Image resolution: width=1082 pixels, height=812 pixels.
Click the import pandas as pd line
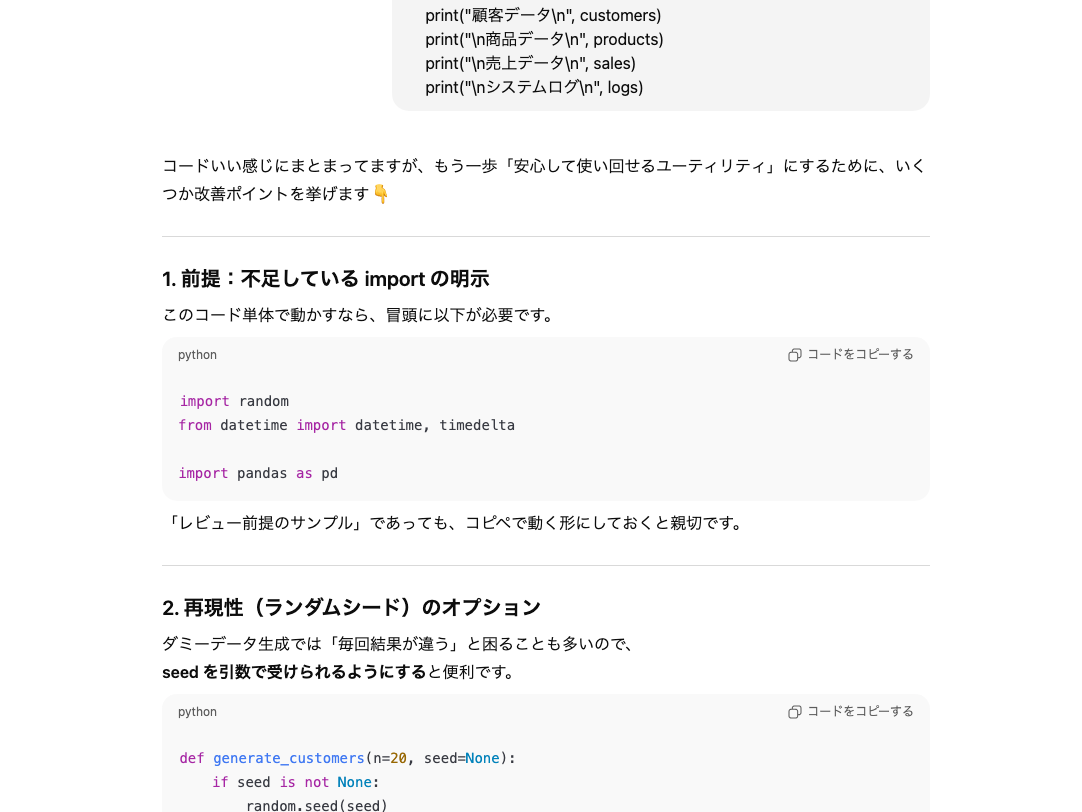click(257, 473)
